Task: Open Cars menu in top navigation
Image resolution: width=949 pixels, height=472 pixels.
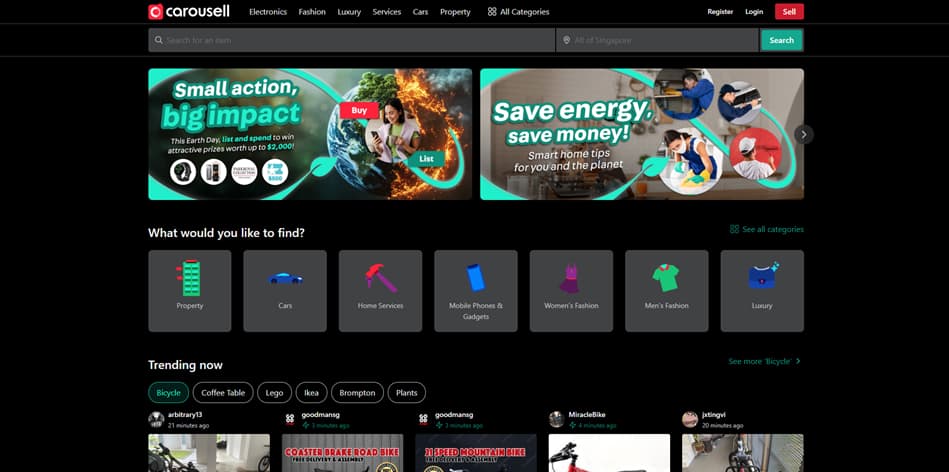Action: tap(421, 11)
